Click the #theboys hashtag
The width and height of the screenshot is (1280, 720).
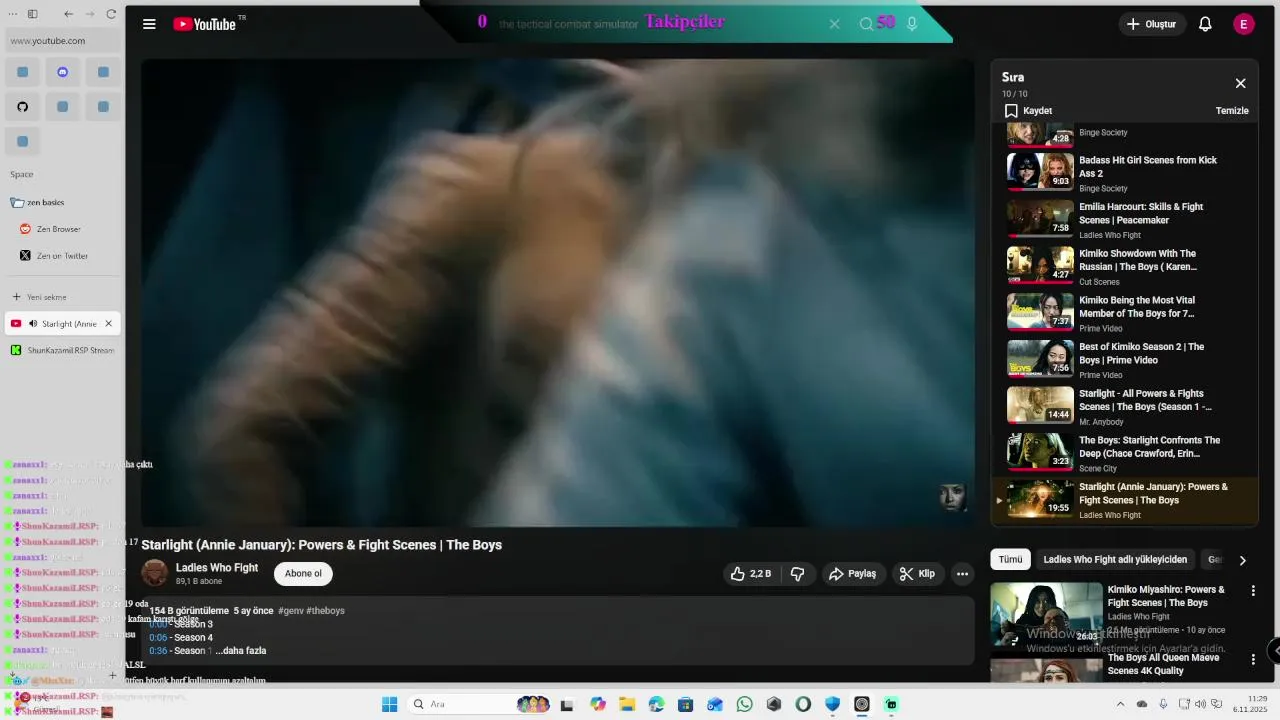(325, 611)
